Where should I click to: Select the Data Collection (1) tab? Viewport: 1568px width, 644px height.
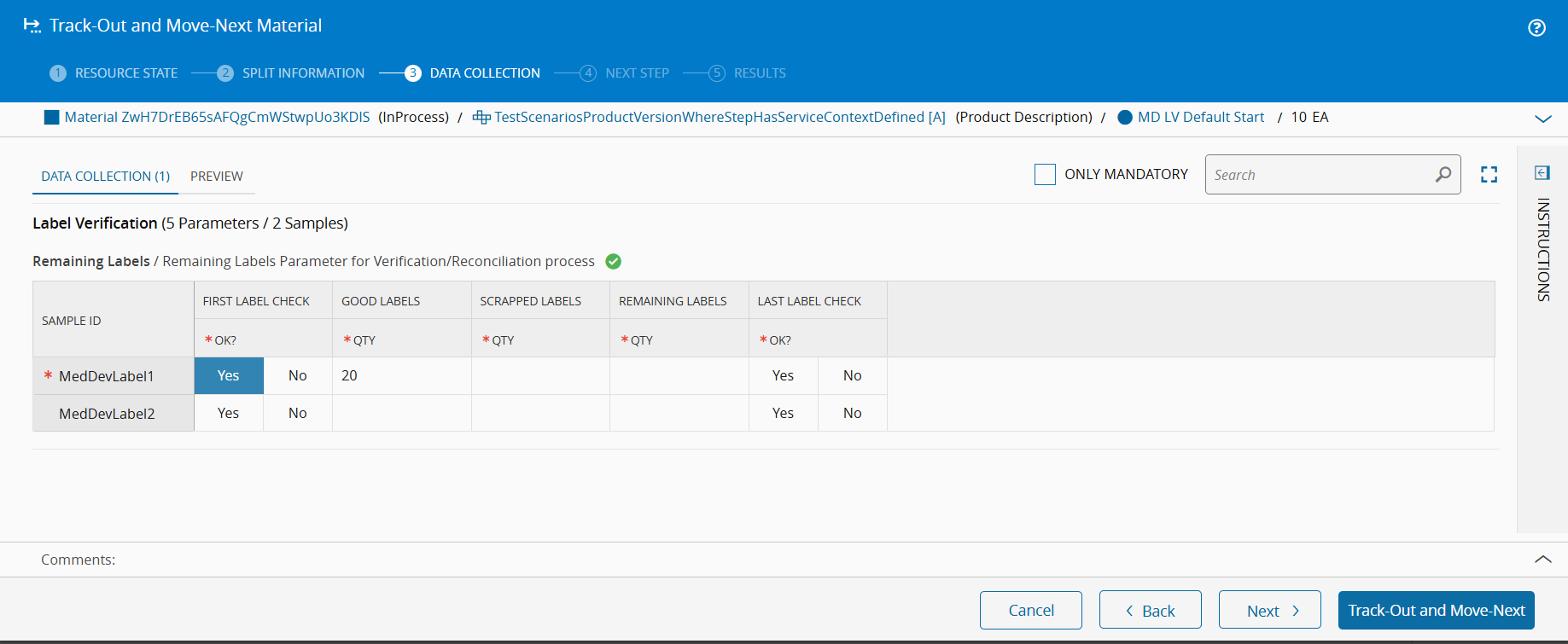point(105,176)
